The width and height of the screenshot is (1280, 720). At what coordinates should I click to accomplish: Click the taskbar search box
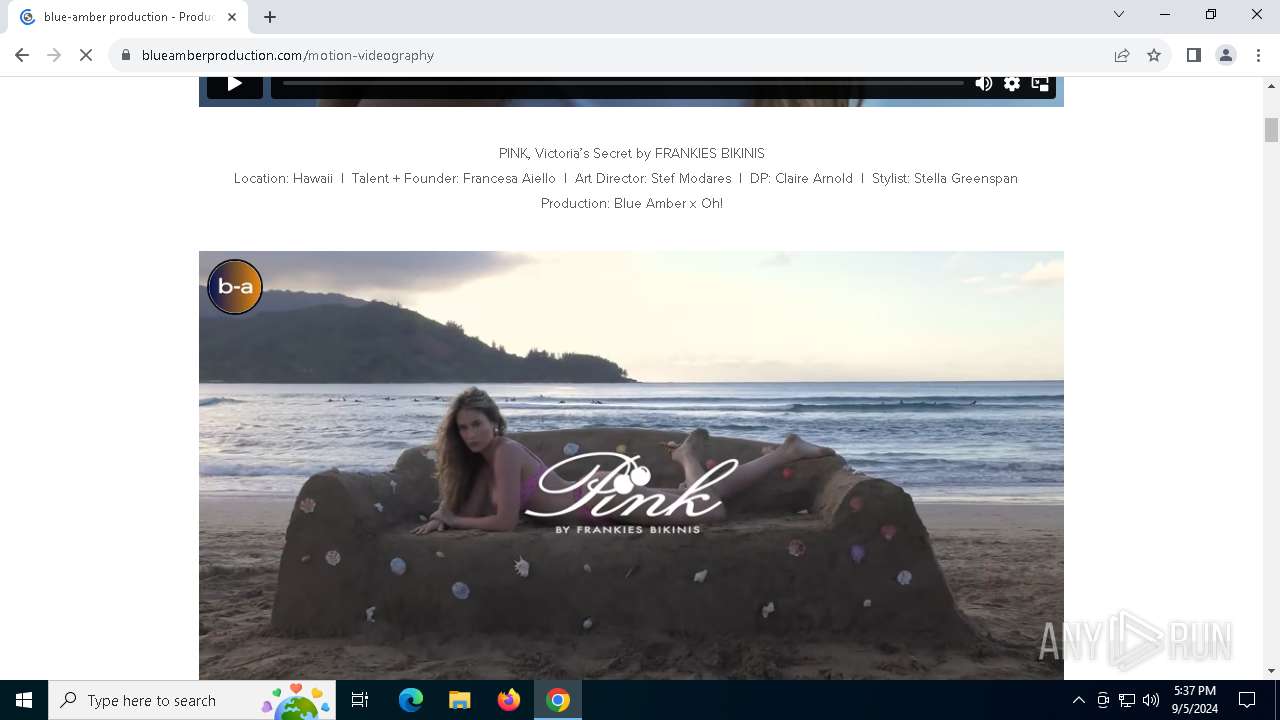pyautogui.click(x=192, y=700)
